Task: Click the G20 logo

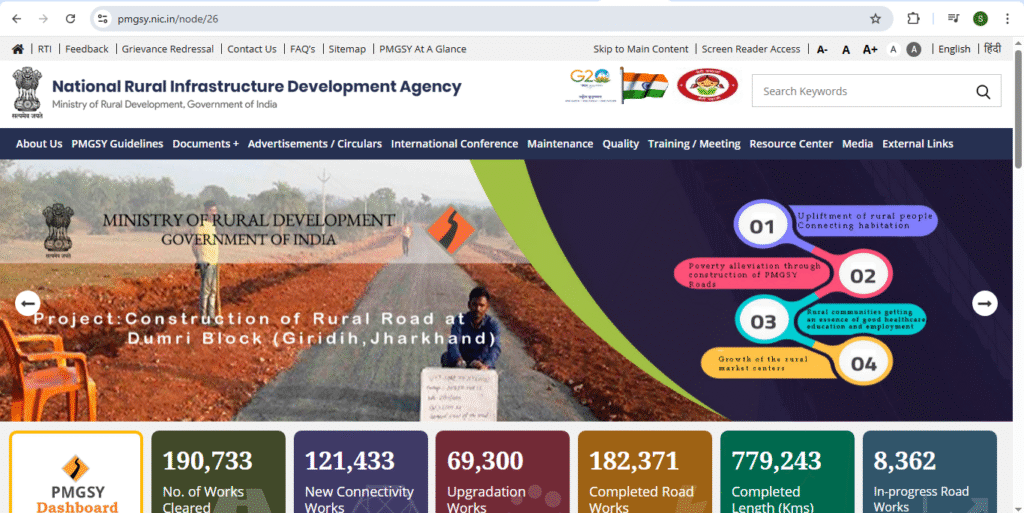Action: click(x=589, y=86)
